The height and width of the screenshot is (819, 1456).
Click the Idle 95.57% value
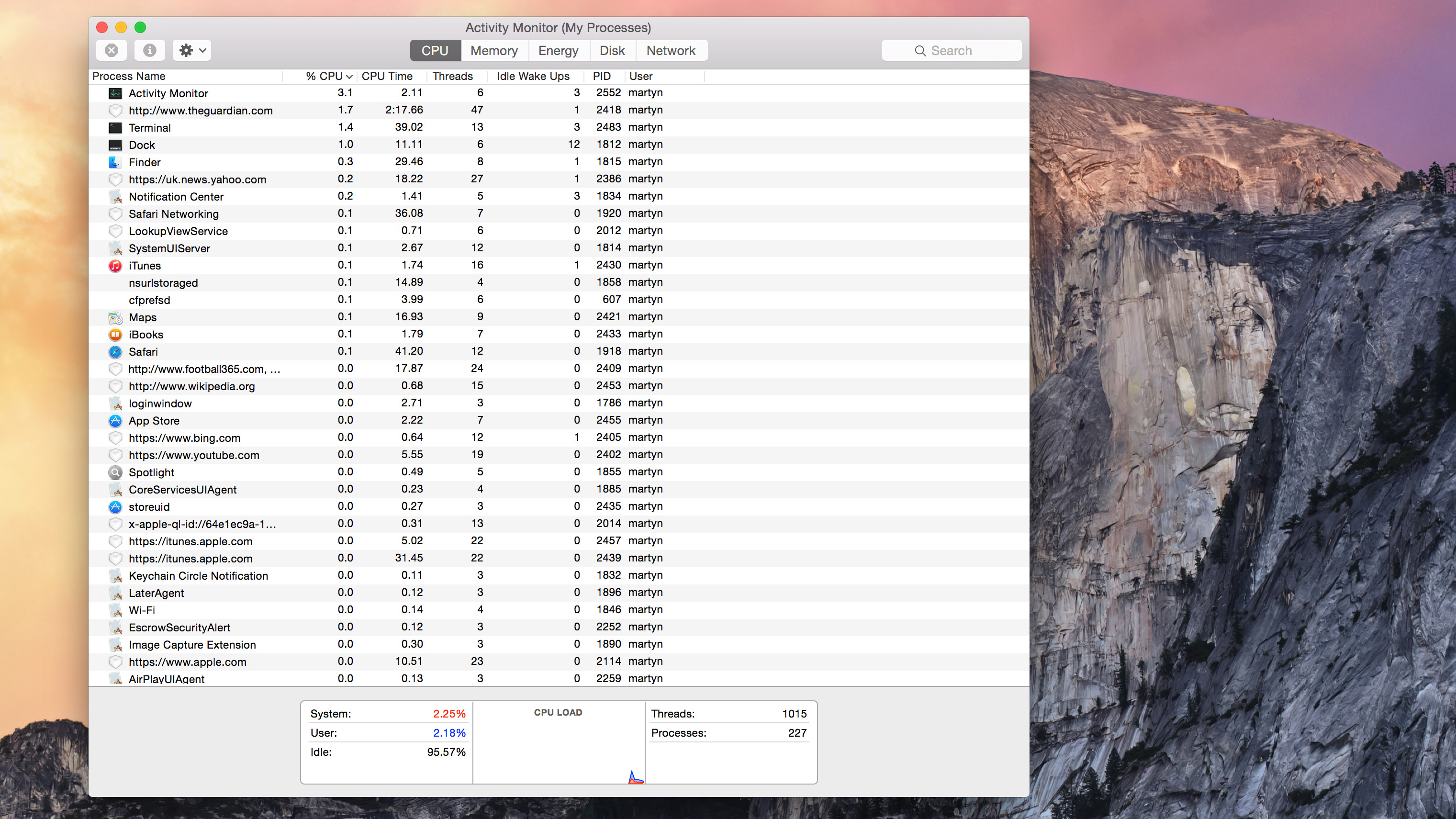pyautogui.click(x=446, y=752)
